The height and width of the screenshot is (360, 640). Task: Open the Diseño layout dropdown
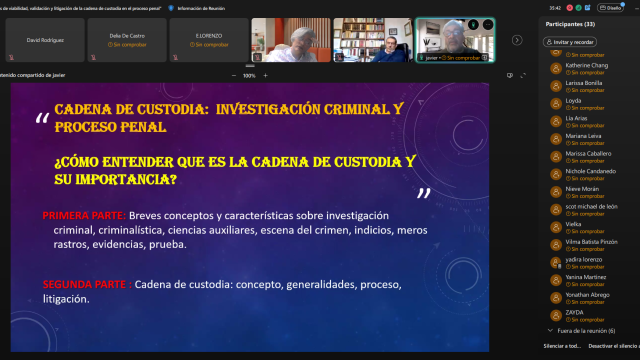[610, 8]
